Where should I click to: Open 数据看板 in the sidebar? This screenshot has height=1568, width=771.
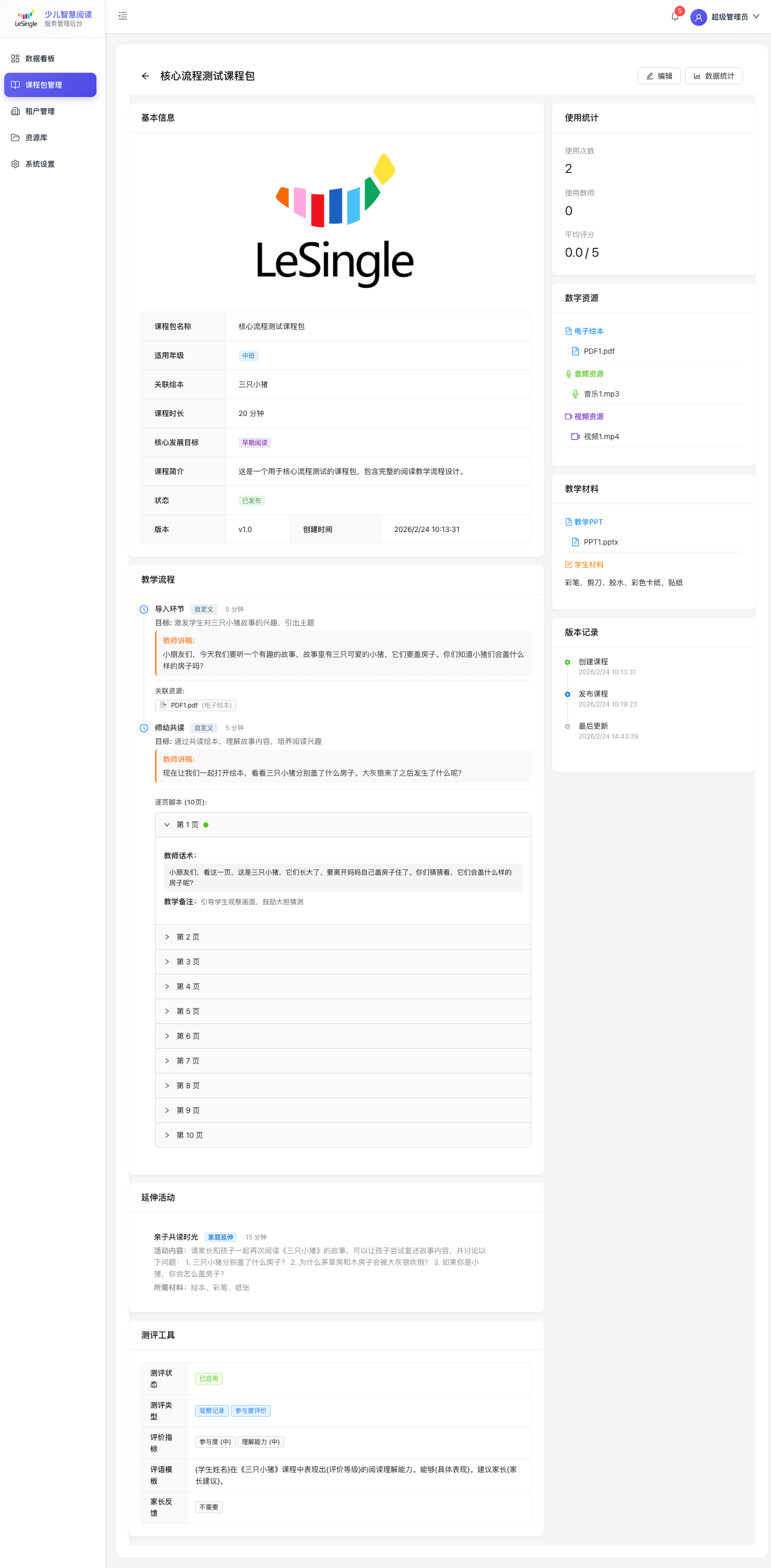[x=40, y=59]
